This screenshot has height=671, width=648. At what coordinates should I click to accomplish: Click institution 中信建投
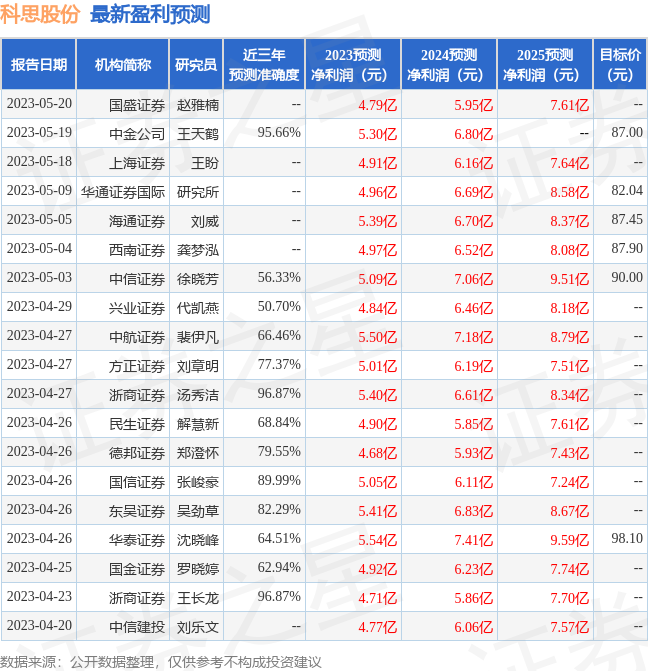tap(137, 627)
